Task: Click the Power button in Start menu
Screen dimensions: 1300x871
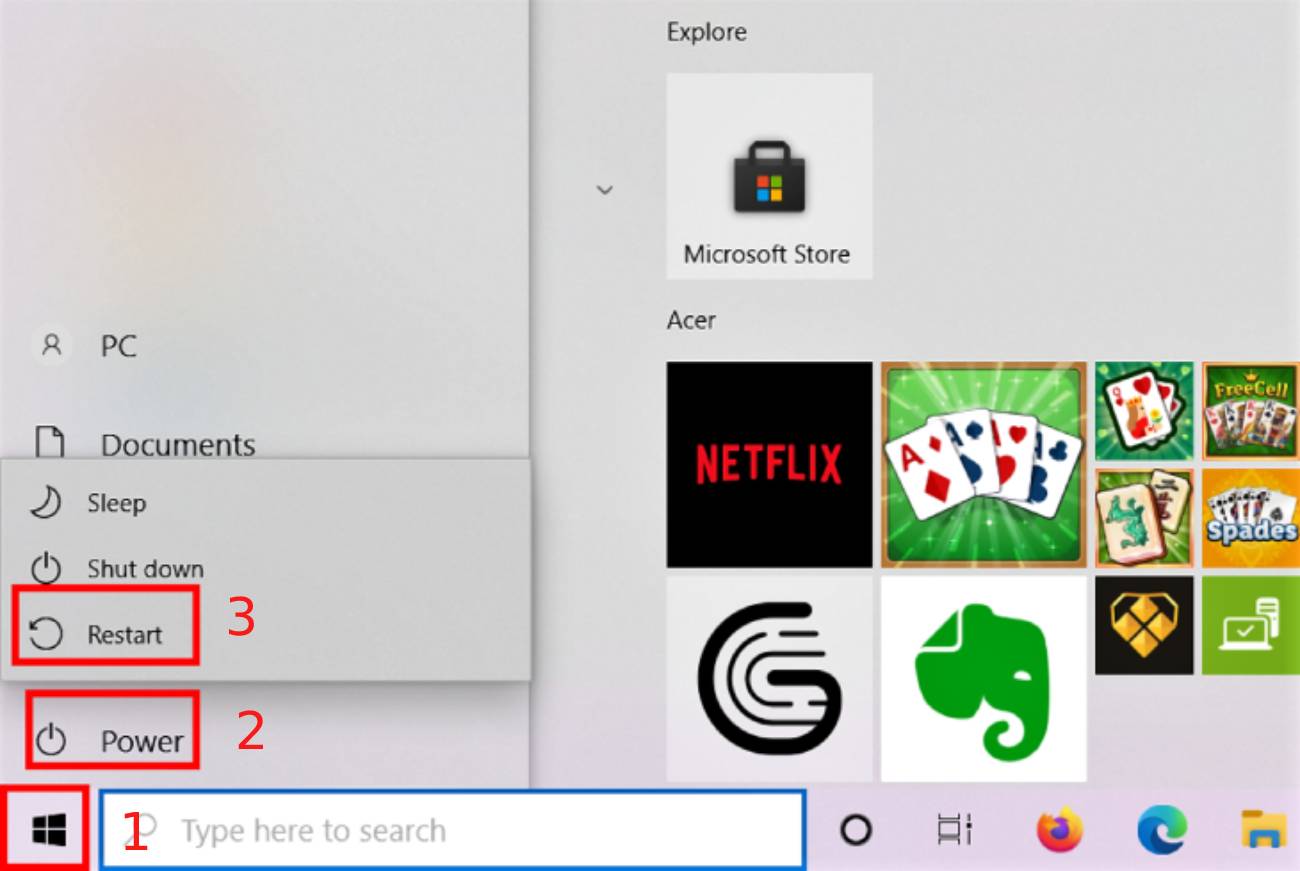Action: (x=111, y=740)
